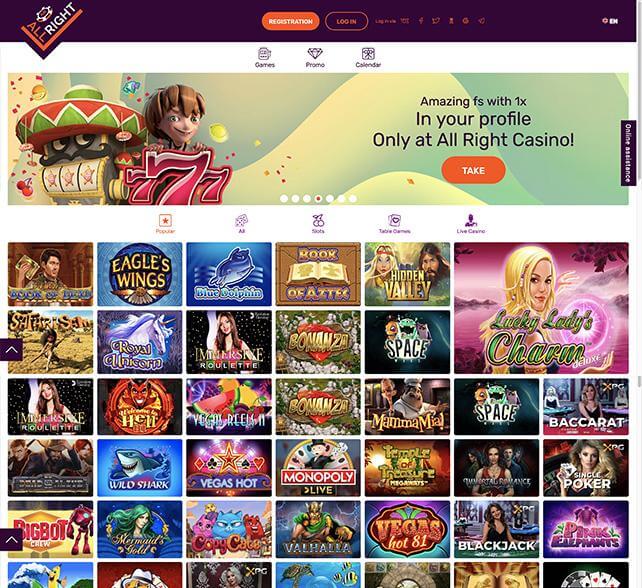Click the REGISTRATION button
This screenshot has height=588, width=642.
coord(290,21)
